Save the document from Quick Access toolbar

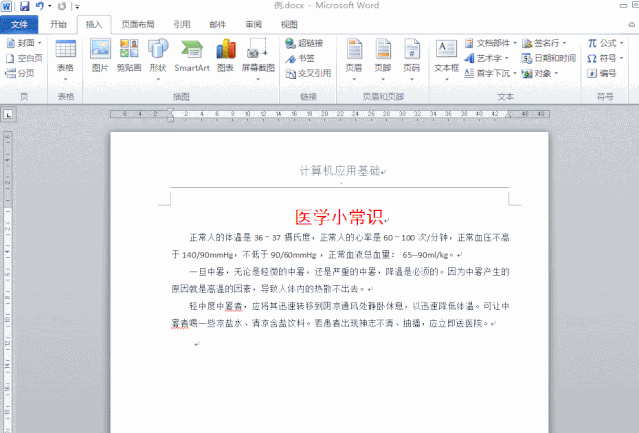point(25,6)
